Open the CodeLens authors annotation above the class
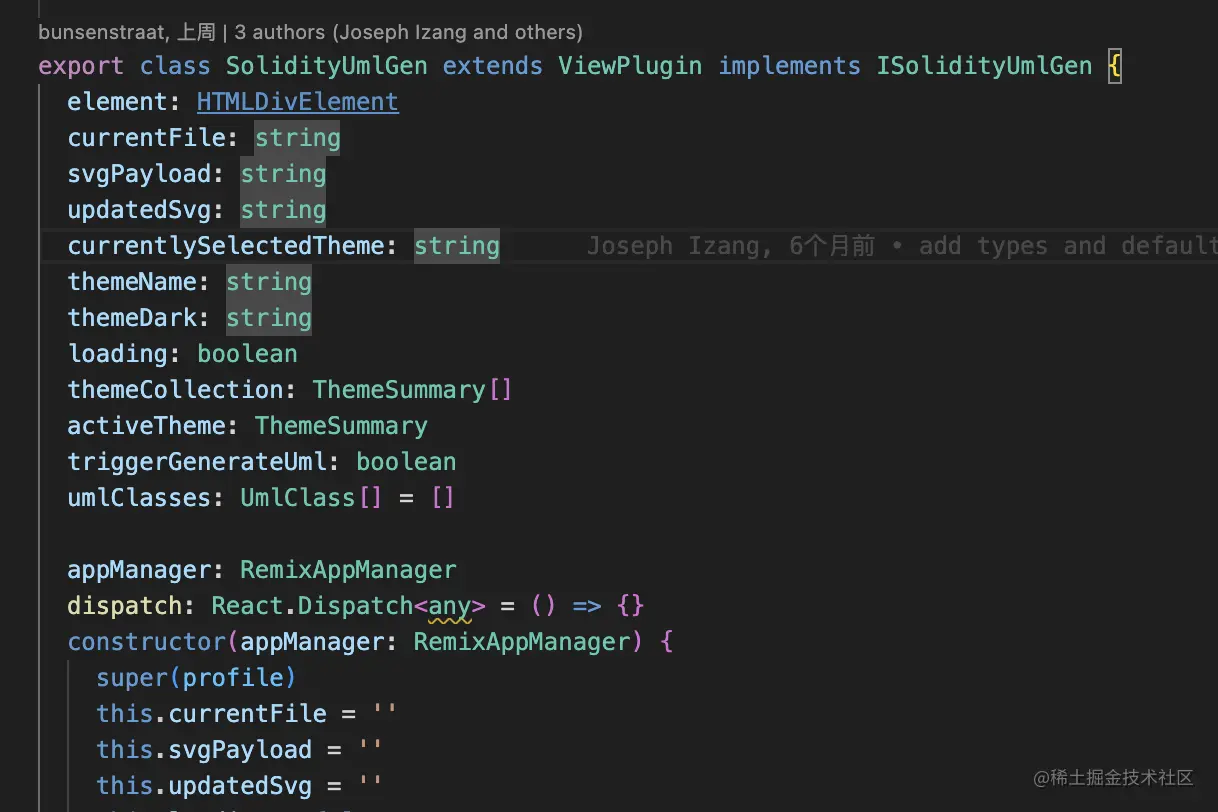1218x812 pixels. coord(310,32)
